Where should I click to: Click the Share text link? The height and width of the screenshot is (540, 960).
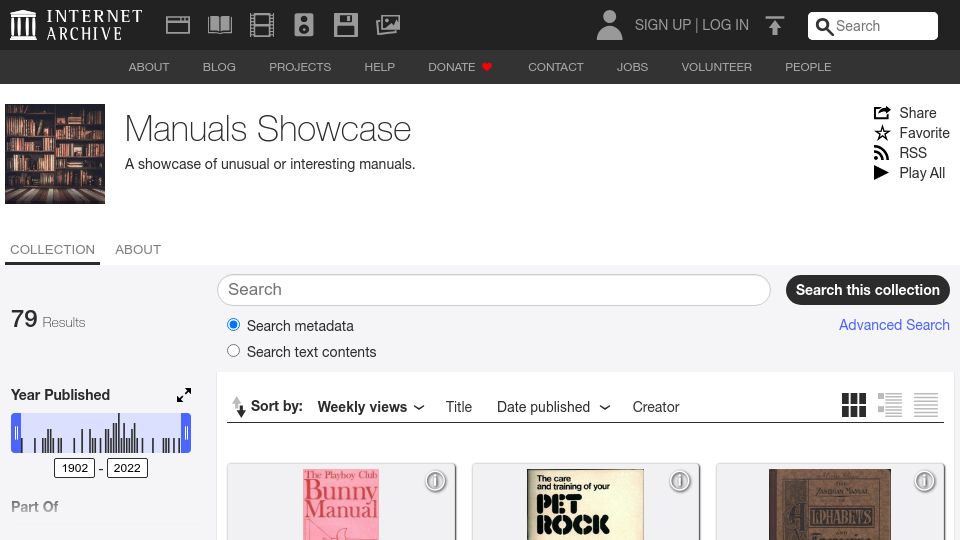918,113
